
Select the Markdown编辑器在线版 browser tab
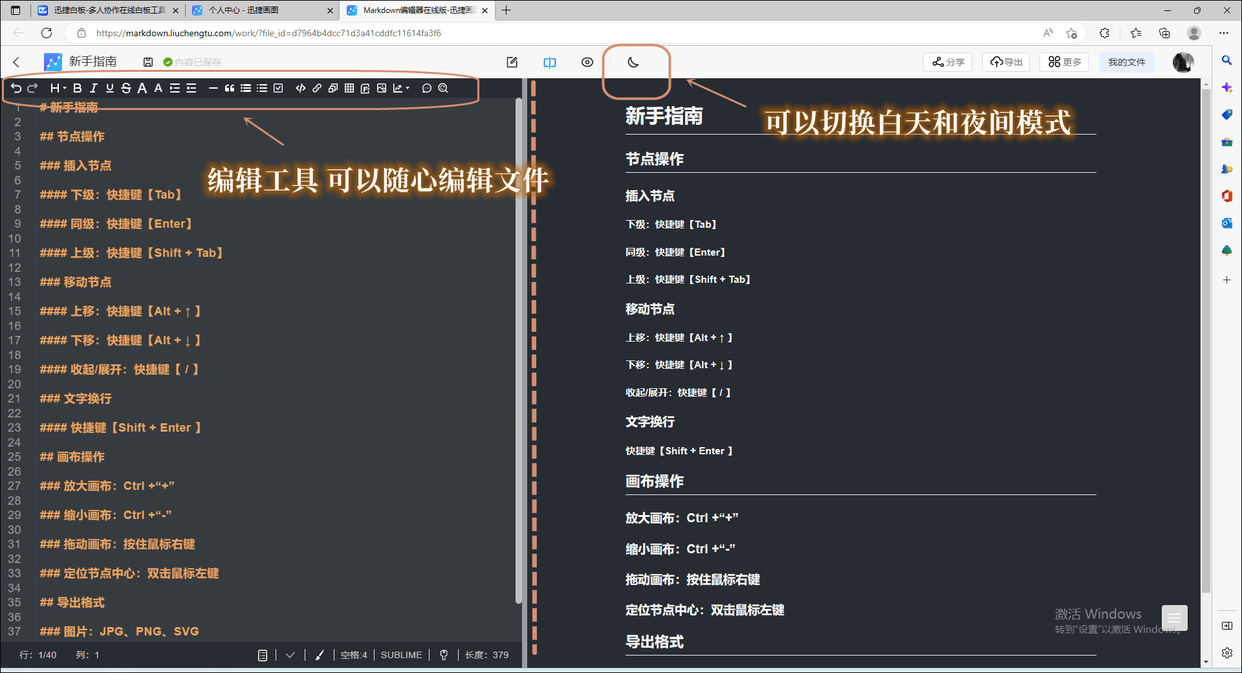(x=417, y=10)
